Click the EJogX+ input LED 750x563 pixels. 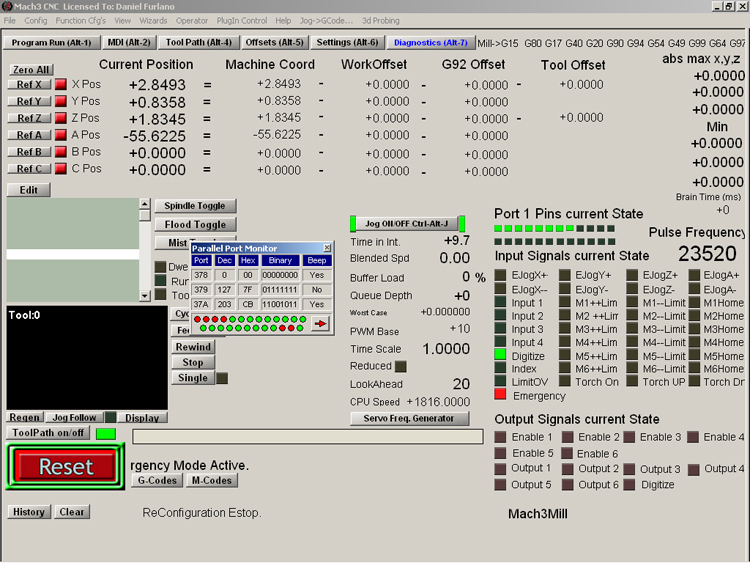500,275
